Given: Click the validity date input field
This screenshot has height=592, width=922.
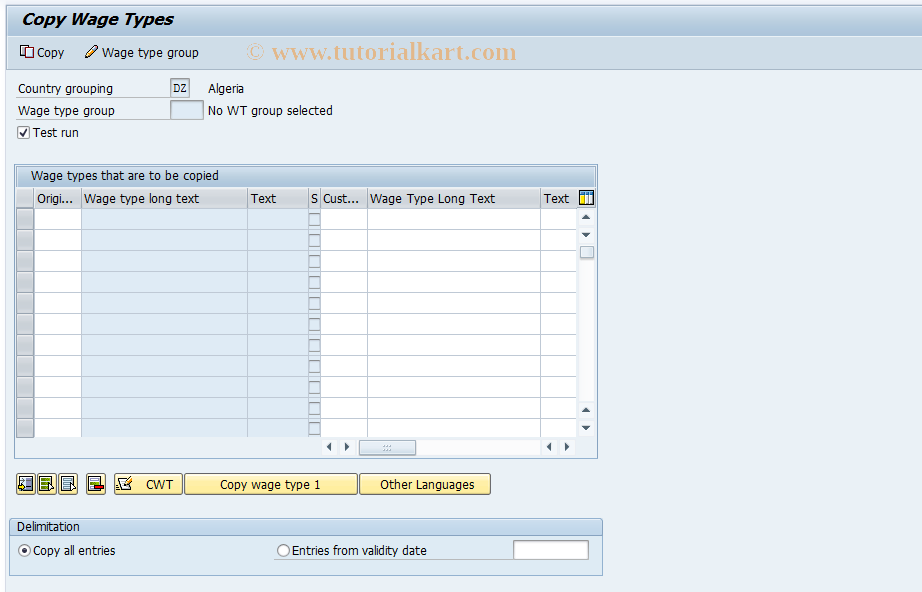Looking at the screenshot, I should tap(550, 550).
